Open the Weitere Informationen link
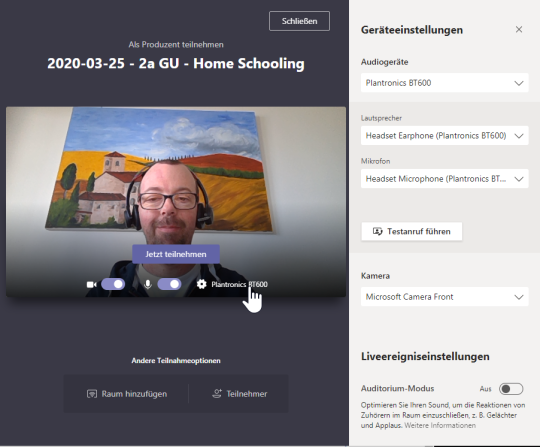 pos(440,425)
